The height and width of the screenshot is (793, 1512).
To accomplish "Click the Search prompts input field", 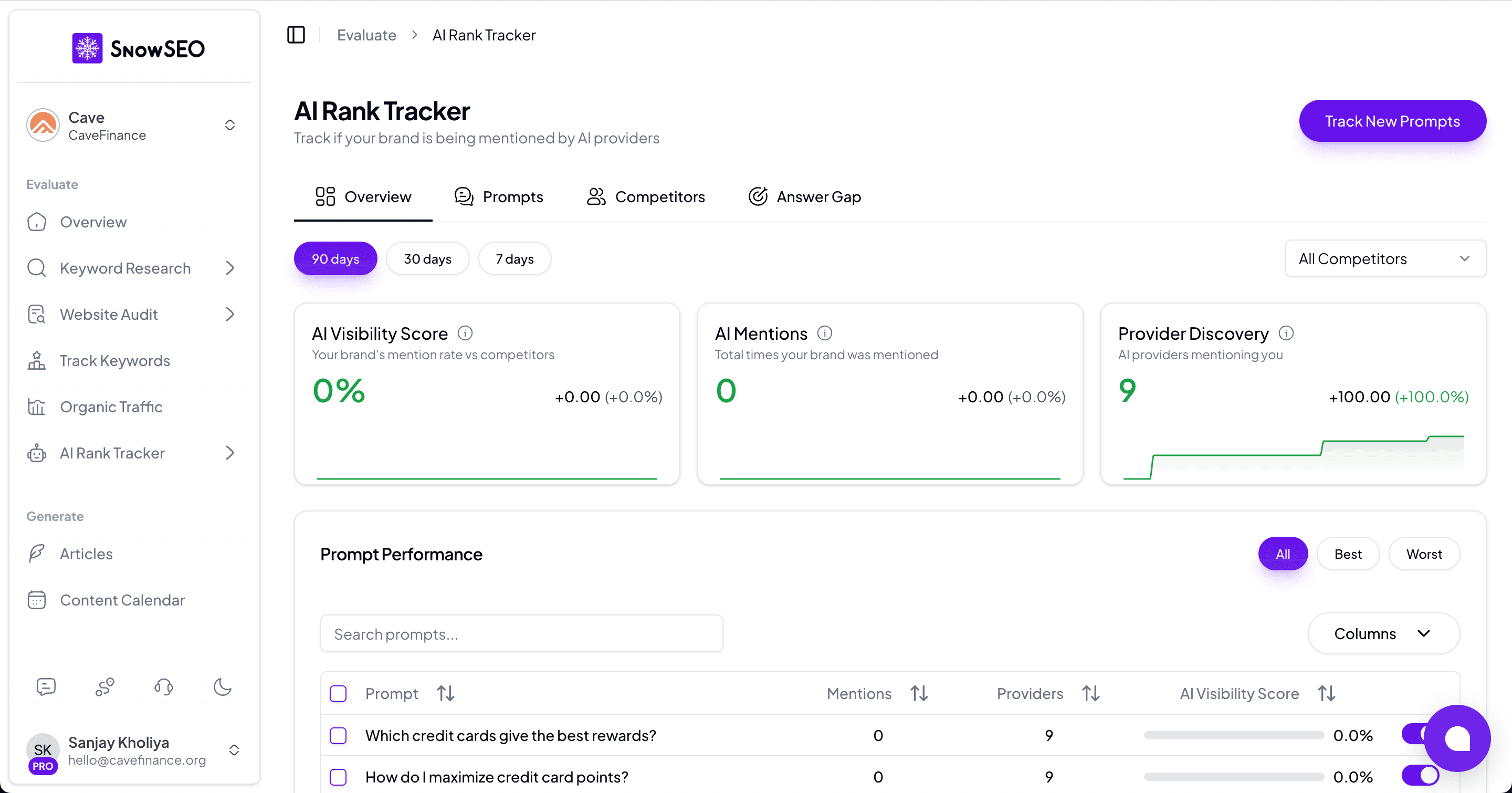I will pos(521,633).
